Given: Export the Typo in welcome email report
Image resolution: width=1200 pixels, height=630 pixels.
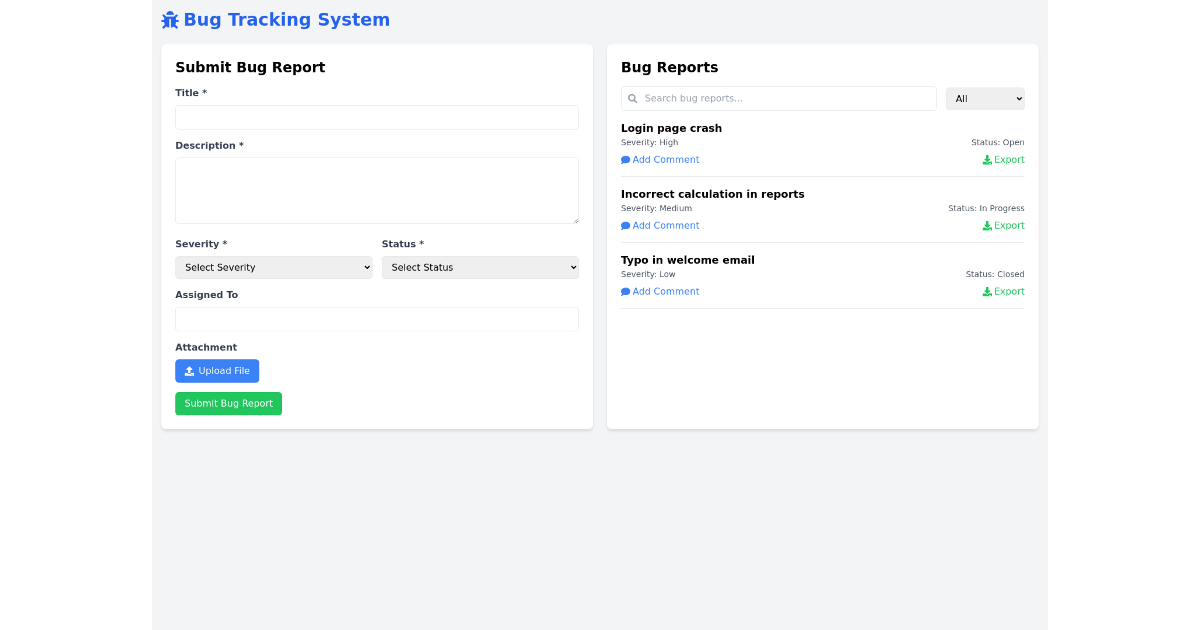Looking at the screenshot, I should click(x=1003, y=291).
